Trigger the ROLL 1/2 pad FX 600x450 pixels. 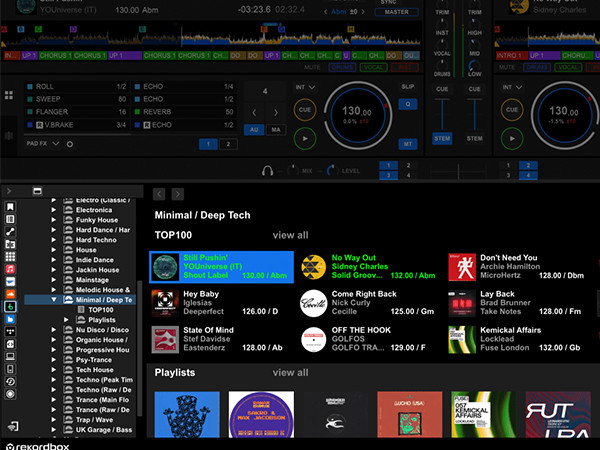point(77,86)
